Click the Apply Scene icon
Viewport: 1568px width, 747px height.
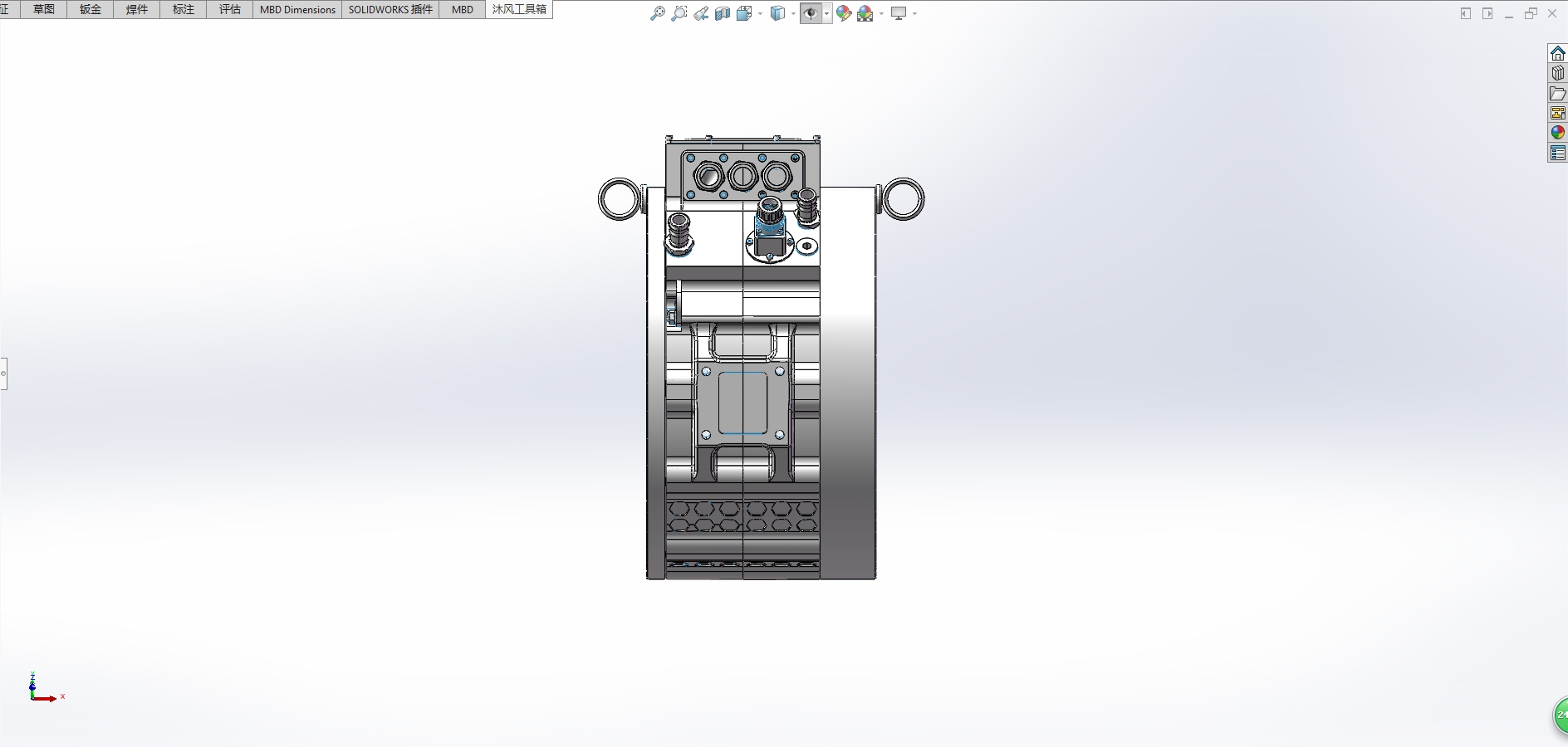pos(865,13)
